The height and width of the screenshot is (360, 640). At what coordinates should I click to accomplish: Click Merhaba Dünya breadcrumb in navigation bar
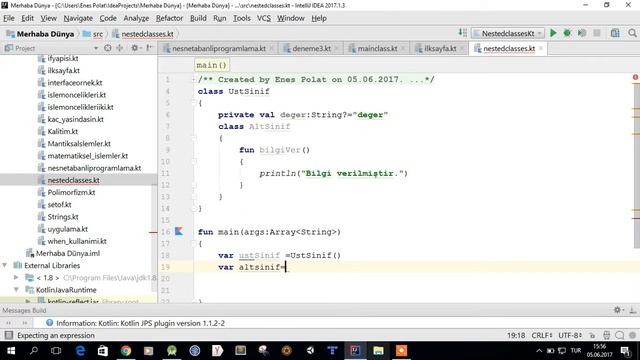(40, 34)
